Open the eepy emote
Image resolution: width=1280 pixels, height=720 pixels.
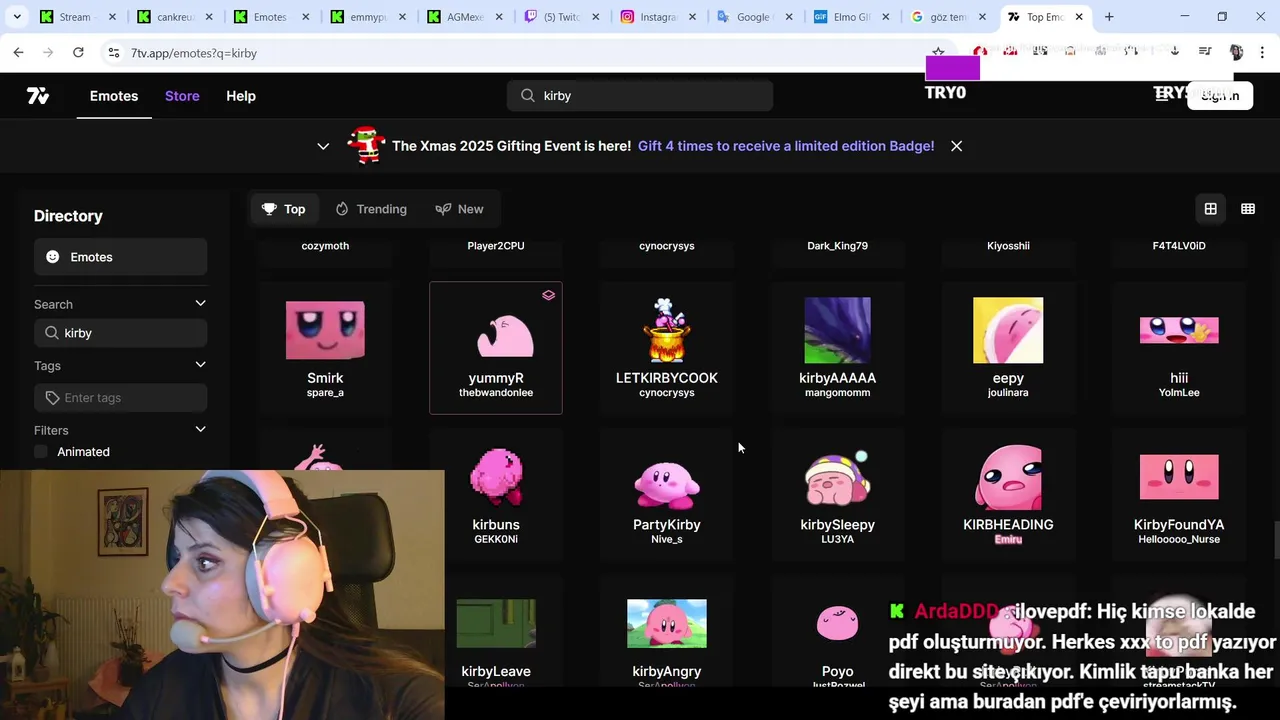point(1008,347)
